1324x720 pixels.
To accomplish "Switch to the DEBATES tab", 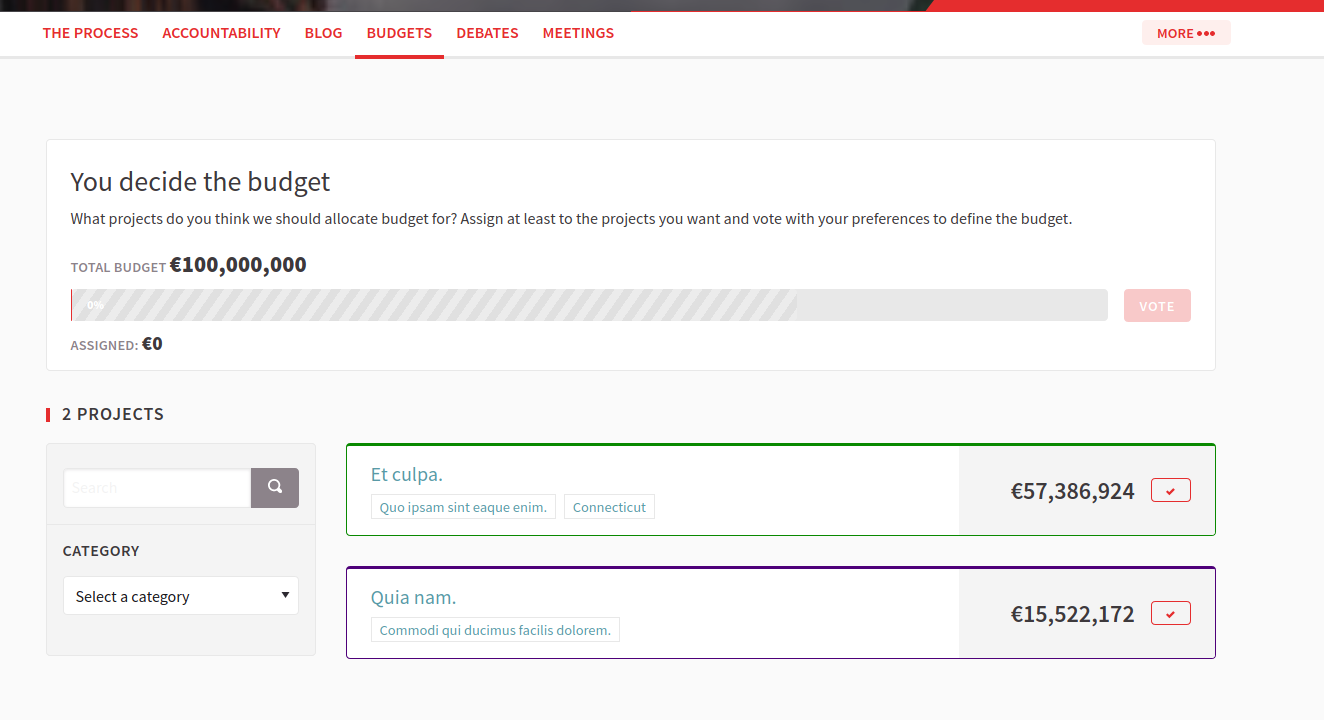I will coord(487,32).
